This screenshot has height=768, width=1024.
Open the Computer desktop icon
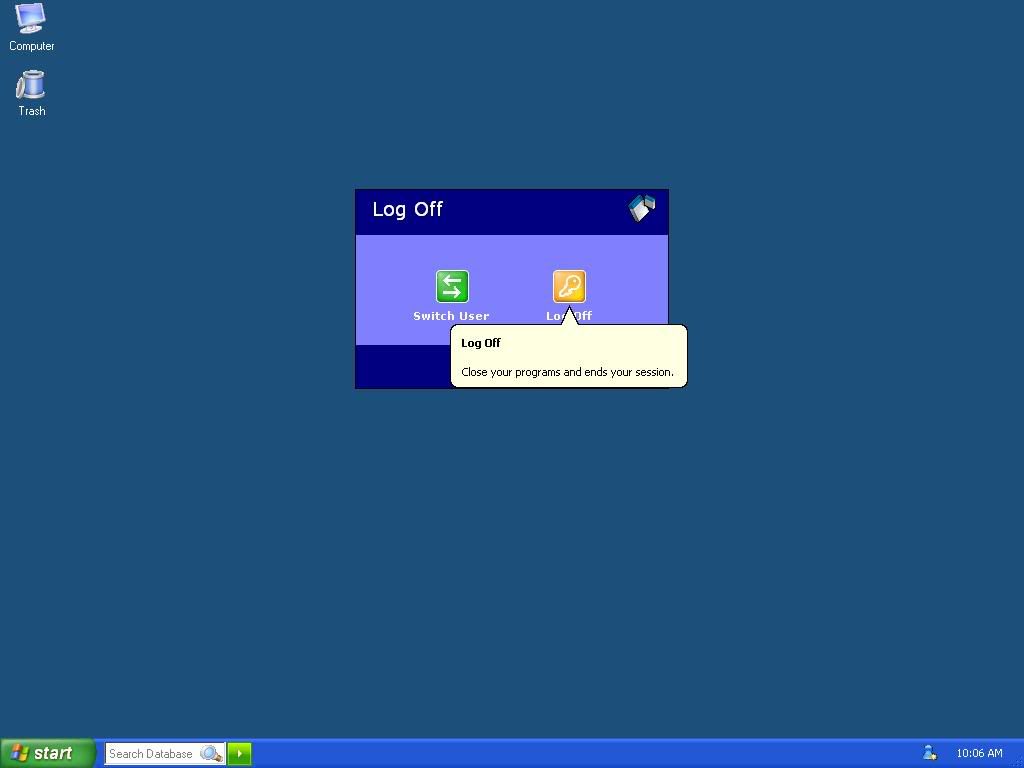[31, 27]
